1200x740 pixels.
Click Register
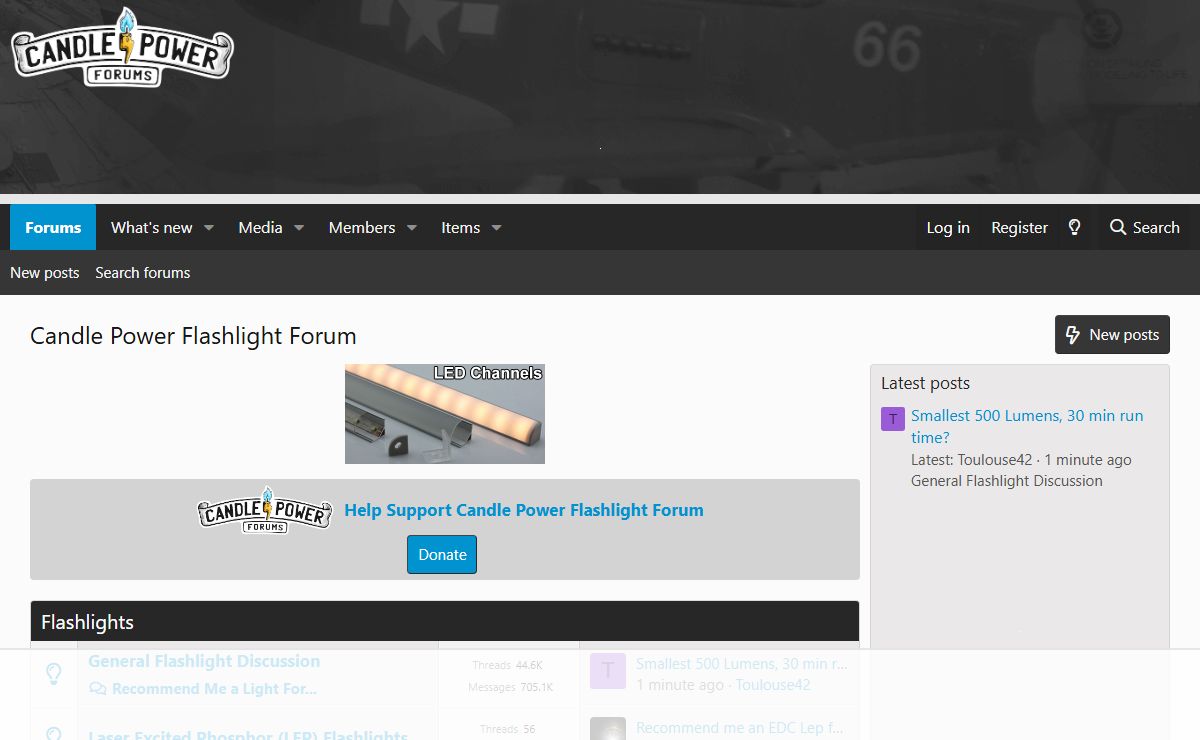tap(1019, 228)
